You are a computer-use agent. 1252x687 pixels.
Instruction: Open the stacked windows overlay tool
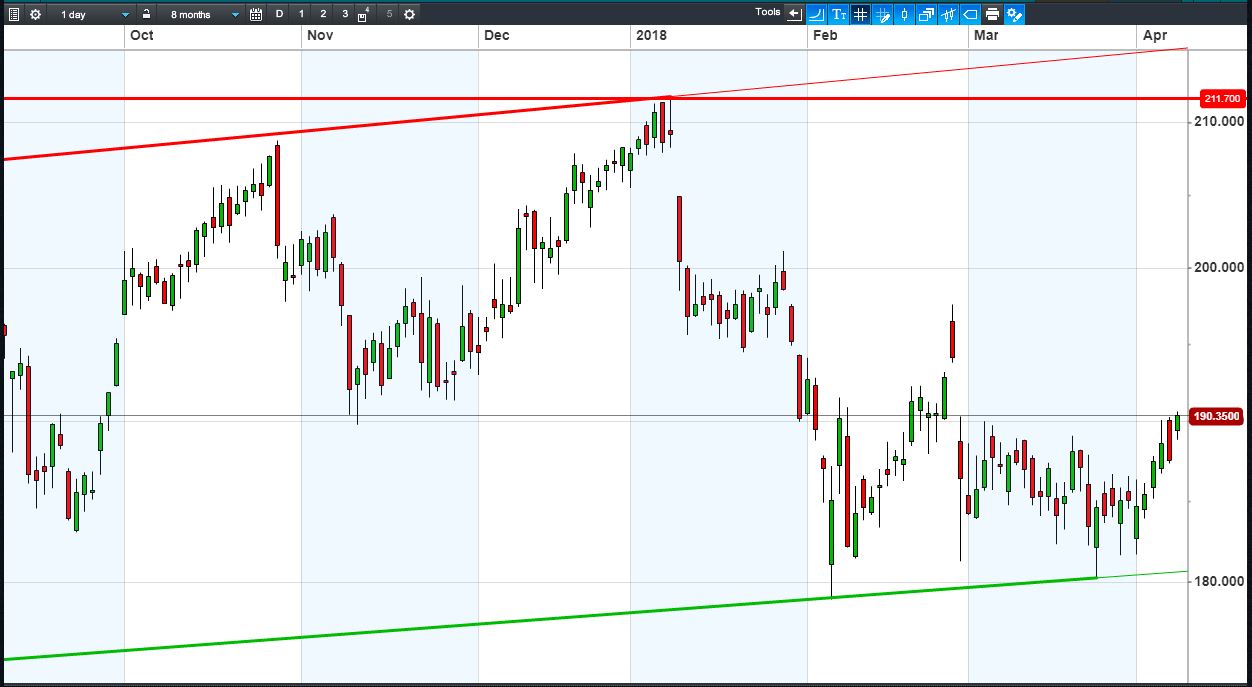pyautogui.click(x=926, y=14)
